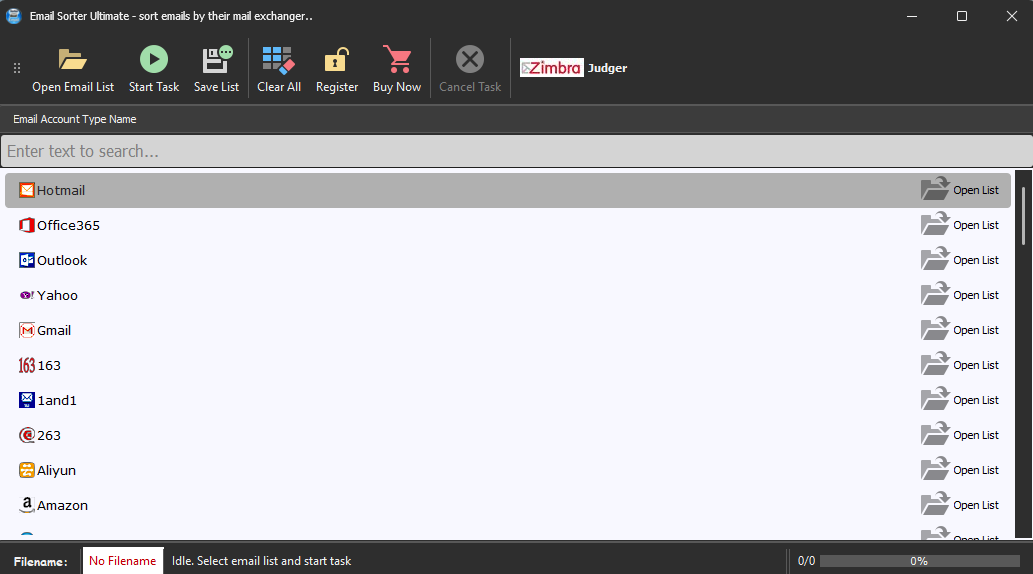Click the search text box
This screenshot has height=574, width=1033.
tap(516, 152)
